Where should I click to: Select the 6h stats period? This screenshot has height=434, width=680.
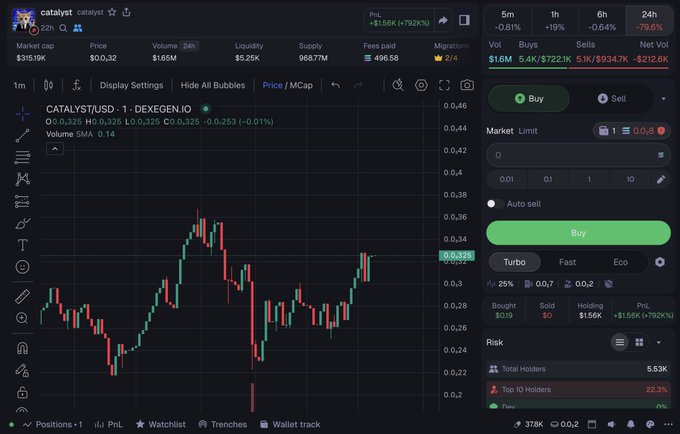pos(602,21)
